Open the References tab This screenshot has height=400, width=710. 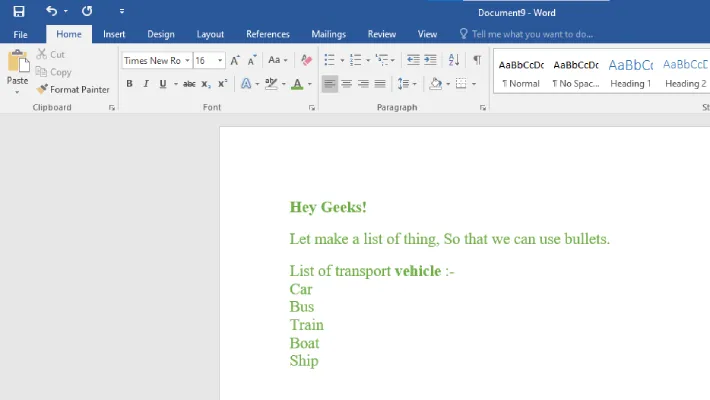(268, 34)
